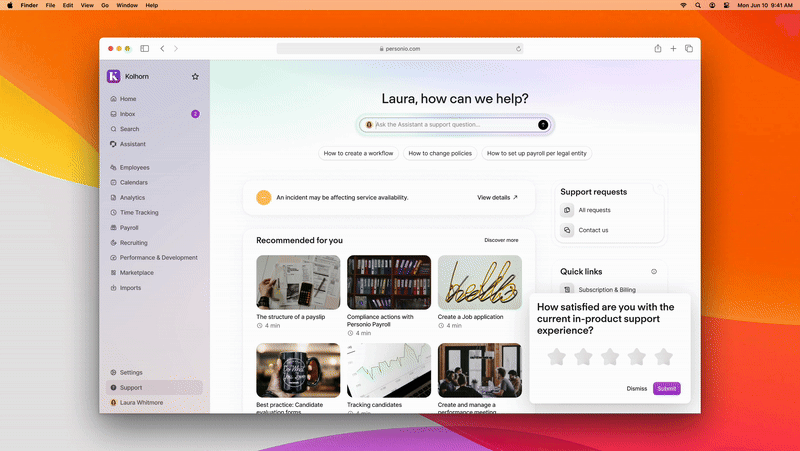Open 'The structure of a payslip' thumbnail
Image resolution: width=800 pixels, height=451 pixels.
[x=298, y=282]
